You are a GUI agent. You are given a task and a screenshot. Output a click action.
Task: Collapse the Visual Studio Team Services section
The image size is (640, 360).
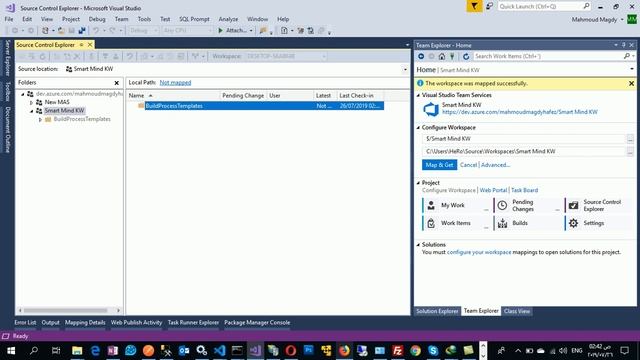click(x=418, y=95)
